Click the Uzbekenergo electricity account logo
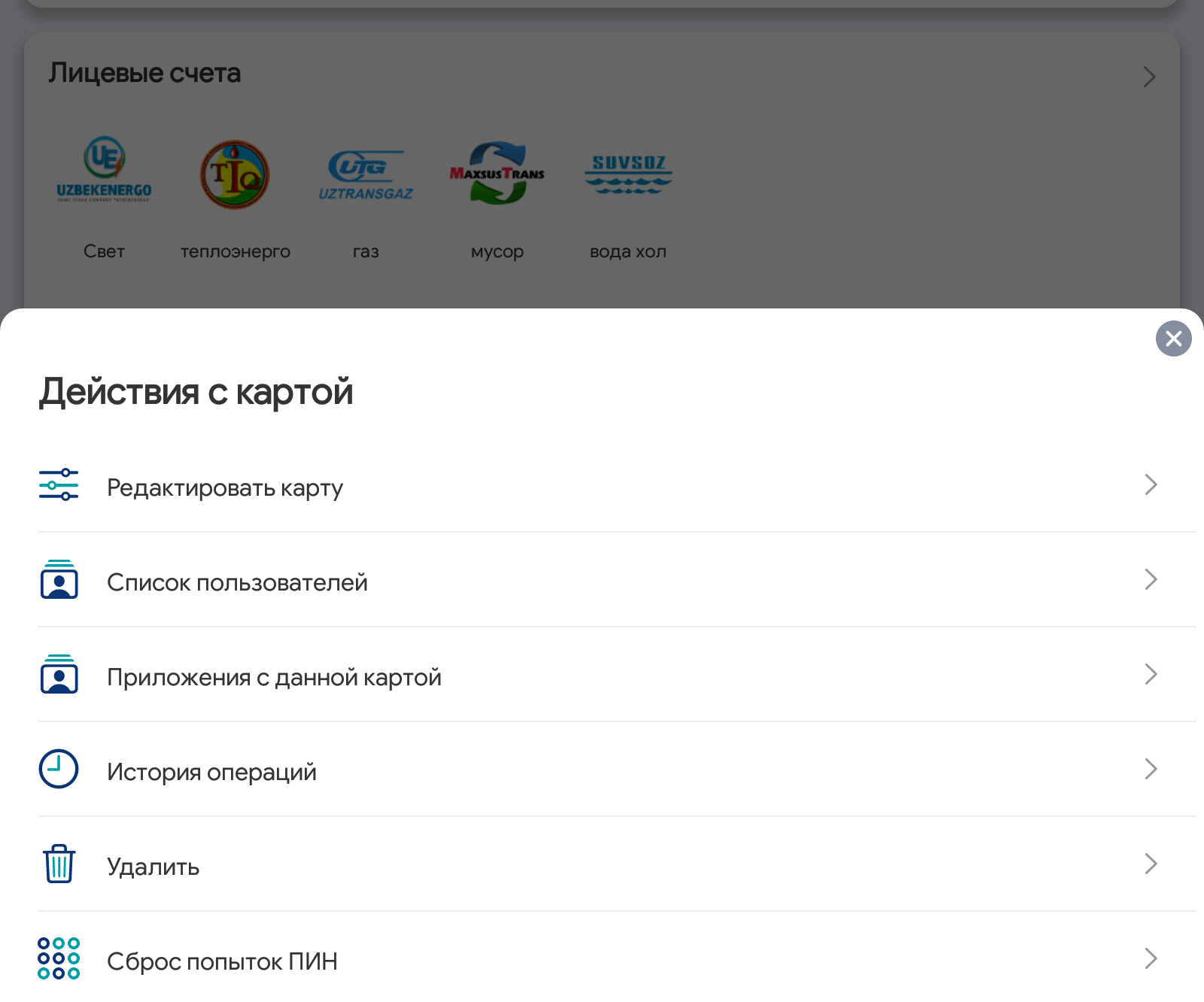Viewport: 1204px width, 1002px height. click(x=104, y=170)
